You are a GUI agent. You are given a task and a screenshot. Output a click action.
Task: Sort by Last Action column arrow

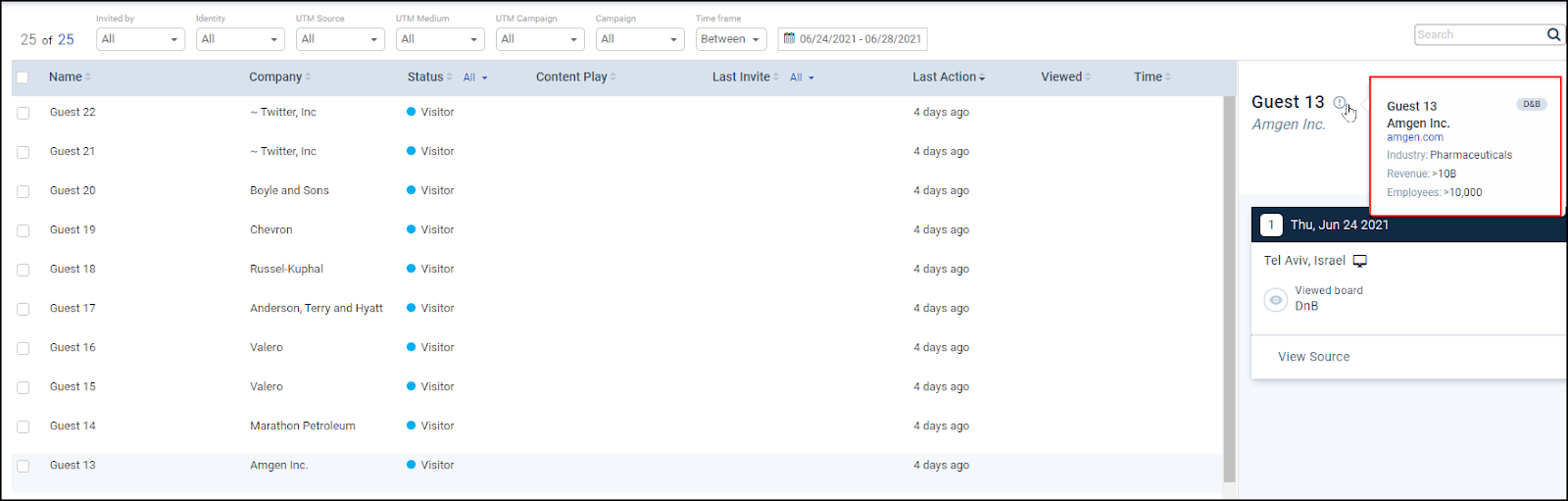pyautogui.click(x=982, y=77)
